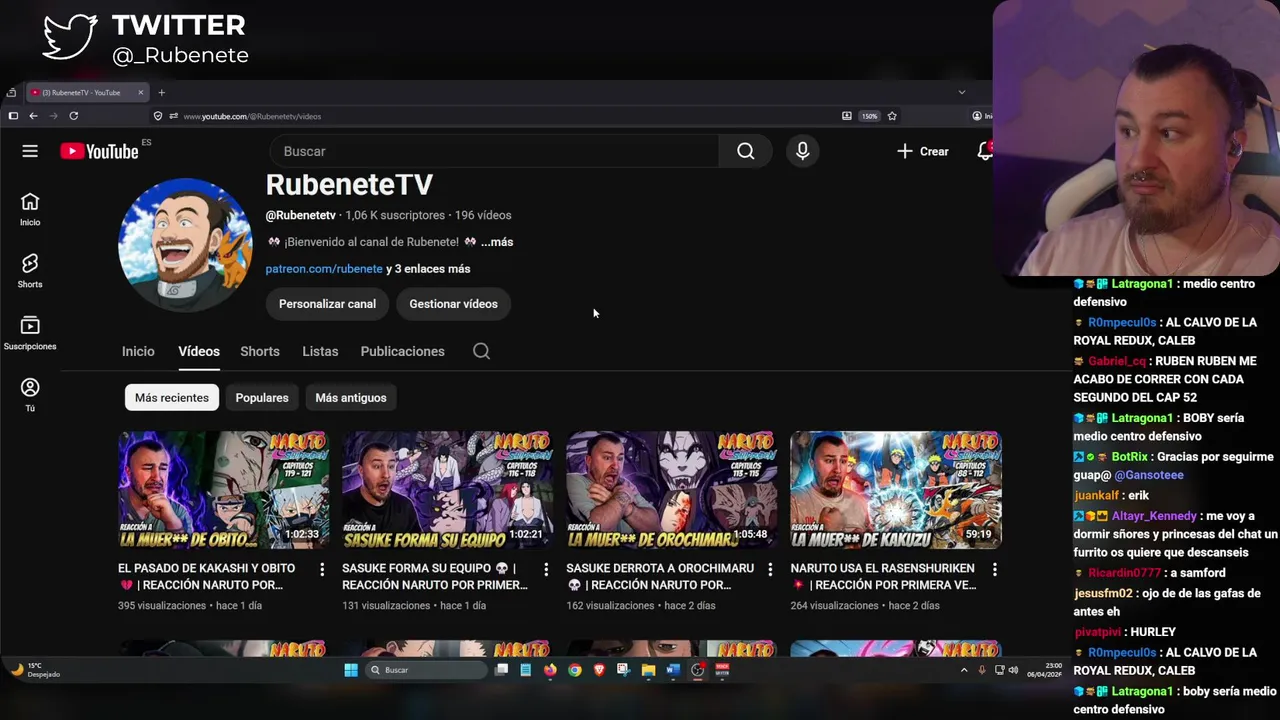Open the Sasuke forma su equipo thumbnail
Screen dimensions: 1280x720
448,490
